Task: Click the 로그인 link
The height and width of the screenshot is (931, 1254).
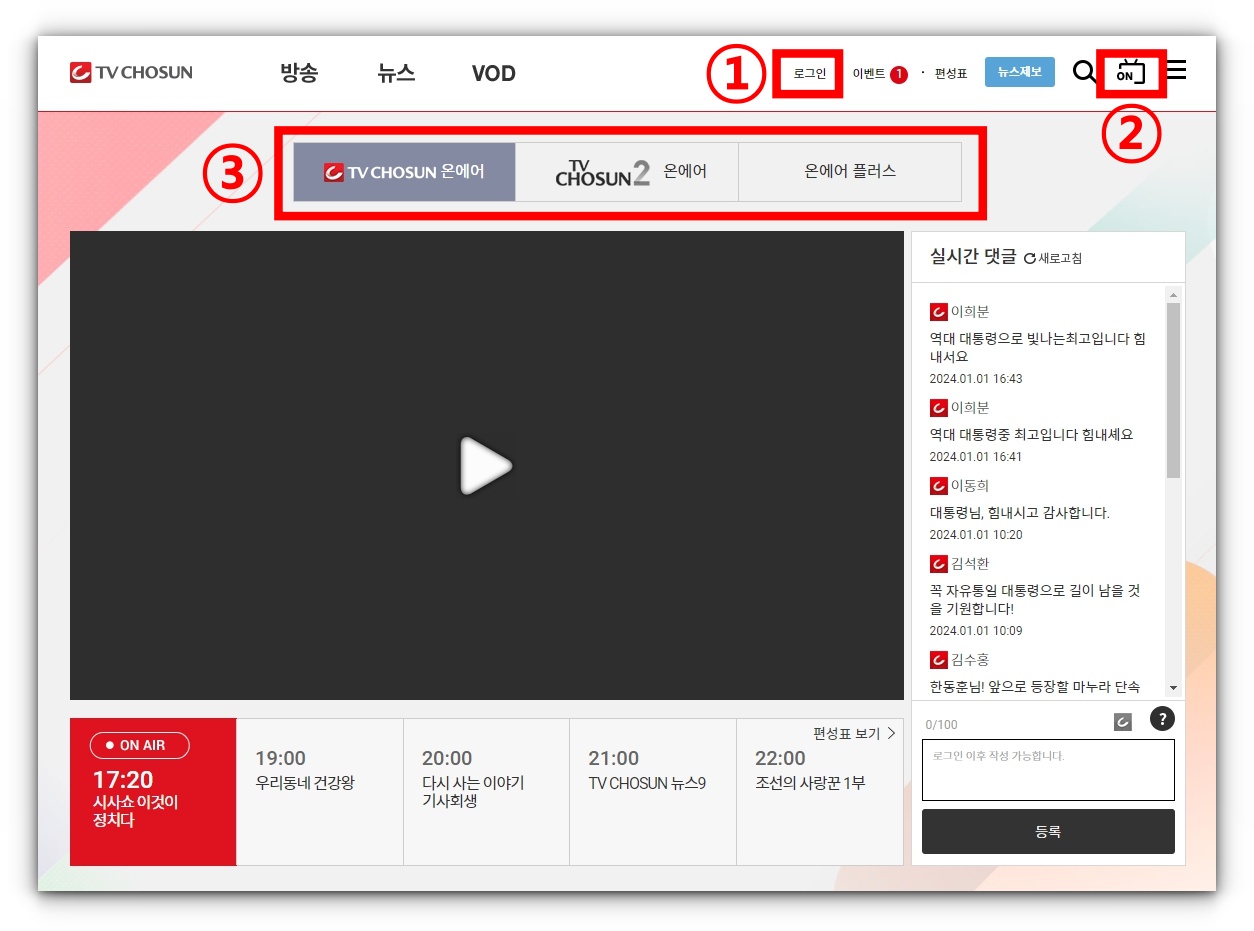Action: (x=809, y=74)
